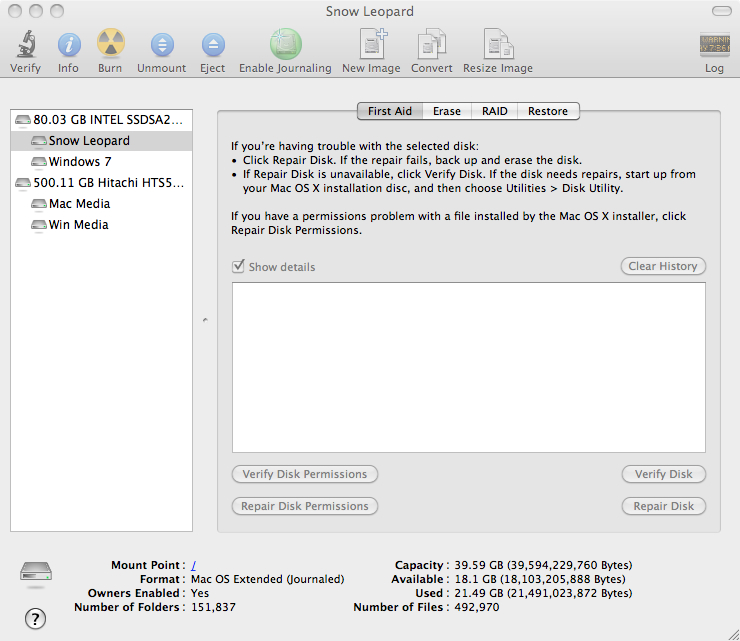Click the sidebar splitter handle dot
The image size is (740, 641).
click(205, 320)
